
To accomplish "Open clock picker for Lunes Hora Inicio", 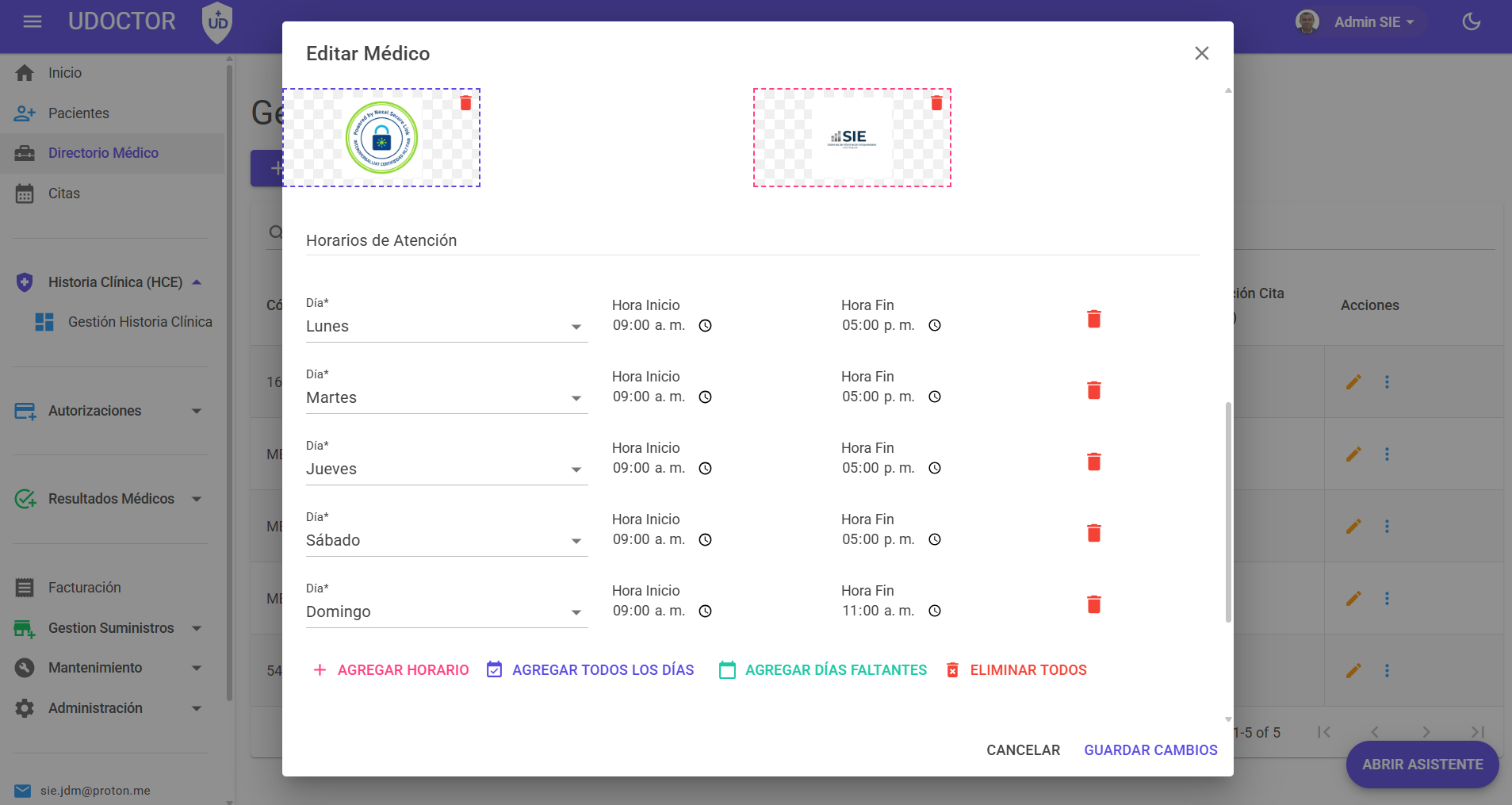I will click(x=705, y=326).
